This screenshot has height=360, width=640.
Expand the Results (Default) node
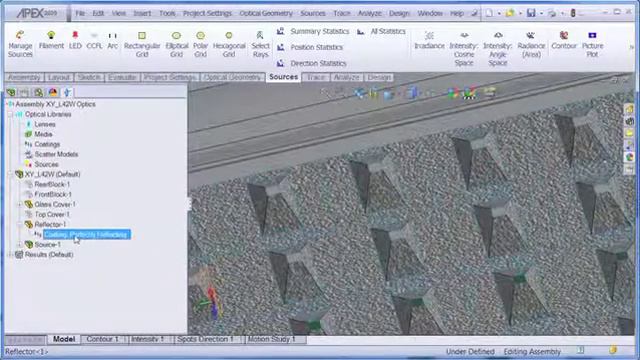tap(10, 254)
